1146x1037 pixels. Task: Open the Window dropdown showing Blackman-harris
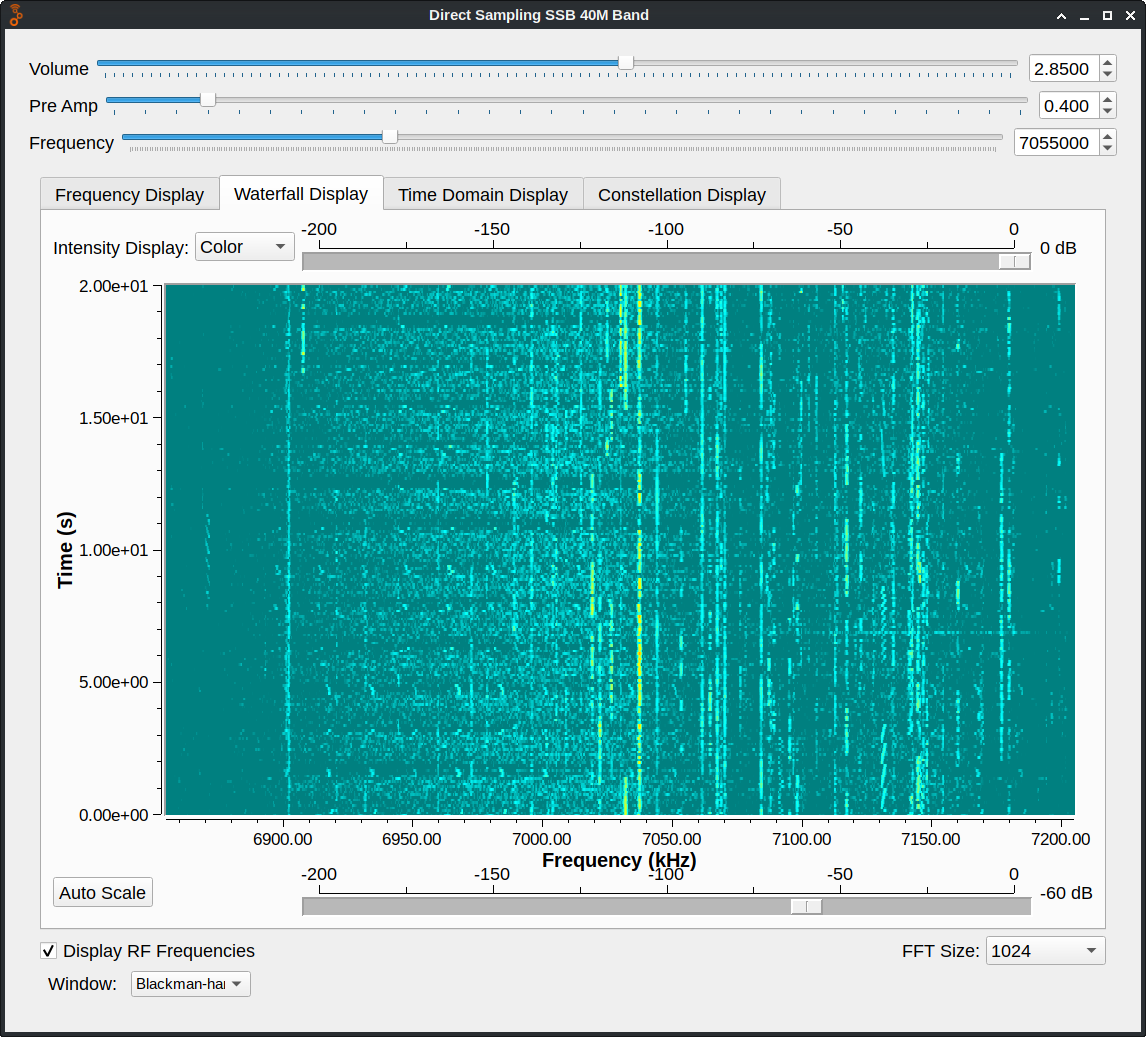click(x=190, y=984)
